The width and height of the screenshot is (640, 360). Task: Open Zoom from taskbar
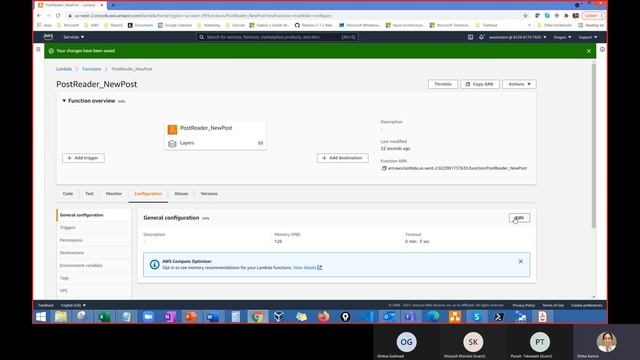[x=148, y=317]
